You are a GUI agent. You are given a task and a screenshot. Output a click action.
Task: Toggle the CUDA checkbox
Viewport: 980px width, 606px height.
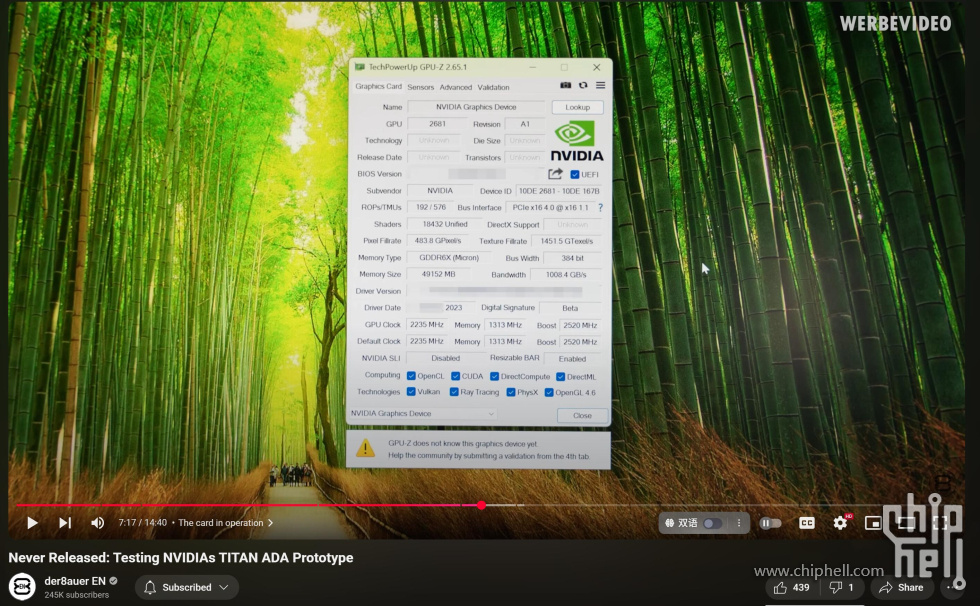pyautogui.click(x=456, y=376)
